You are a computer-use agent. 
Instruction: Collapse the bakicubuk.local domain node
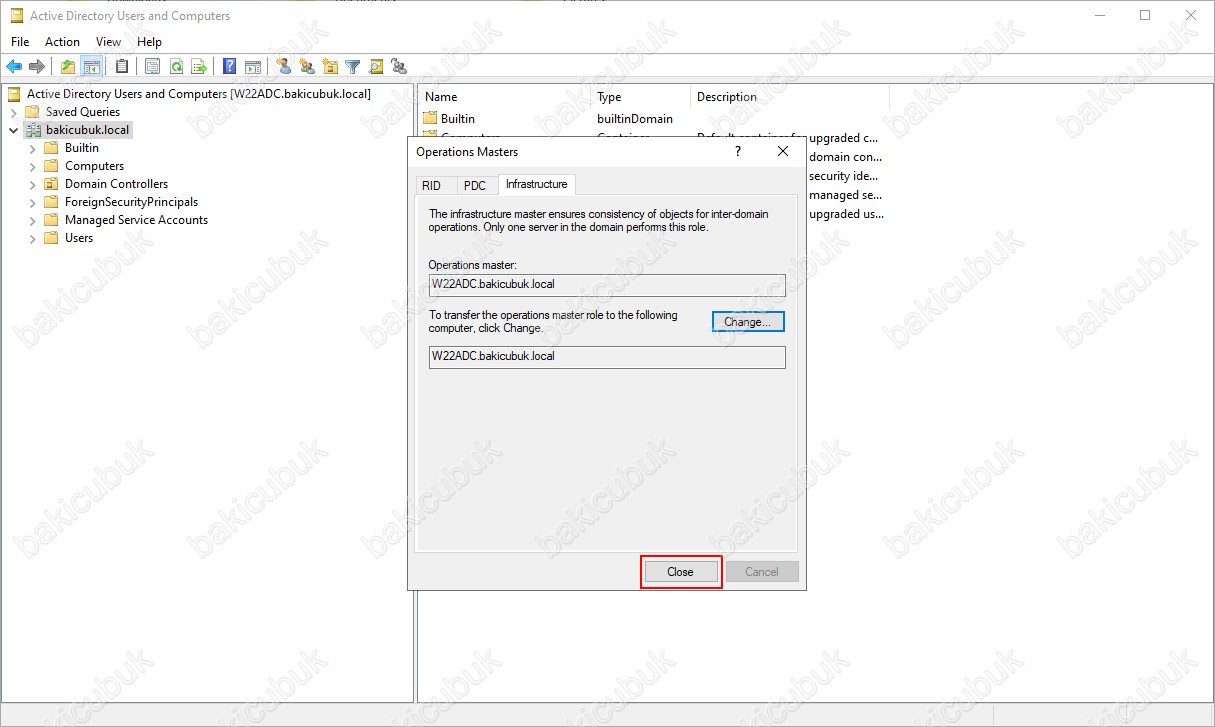(13, 130)
